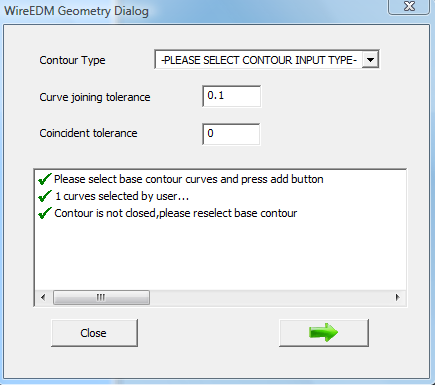Click the 'Contour Type' label
Image resolution: width=435 pixels, height=385 pixels.
click(x=72, y=60)
